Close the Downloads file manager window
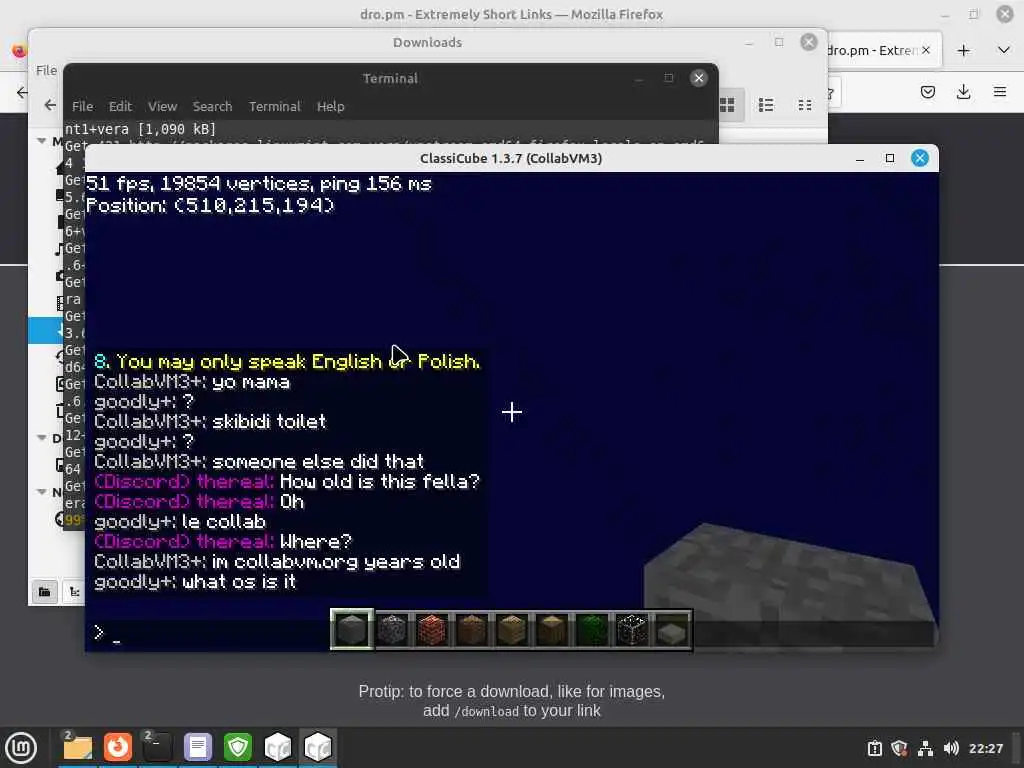 [x=808, y=42]
